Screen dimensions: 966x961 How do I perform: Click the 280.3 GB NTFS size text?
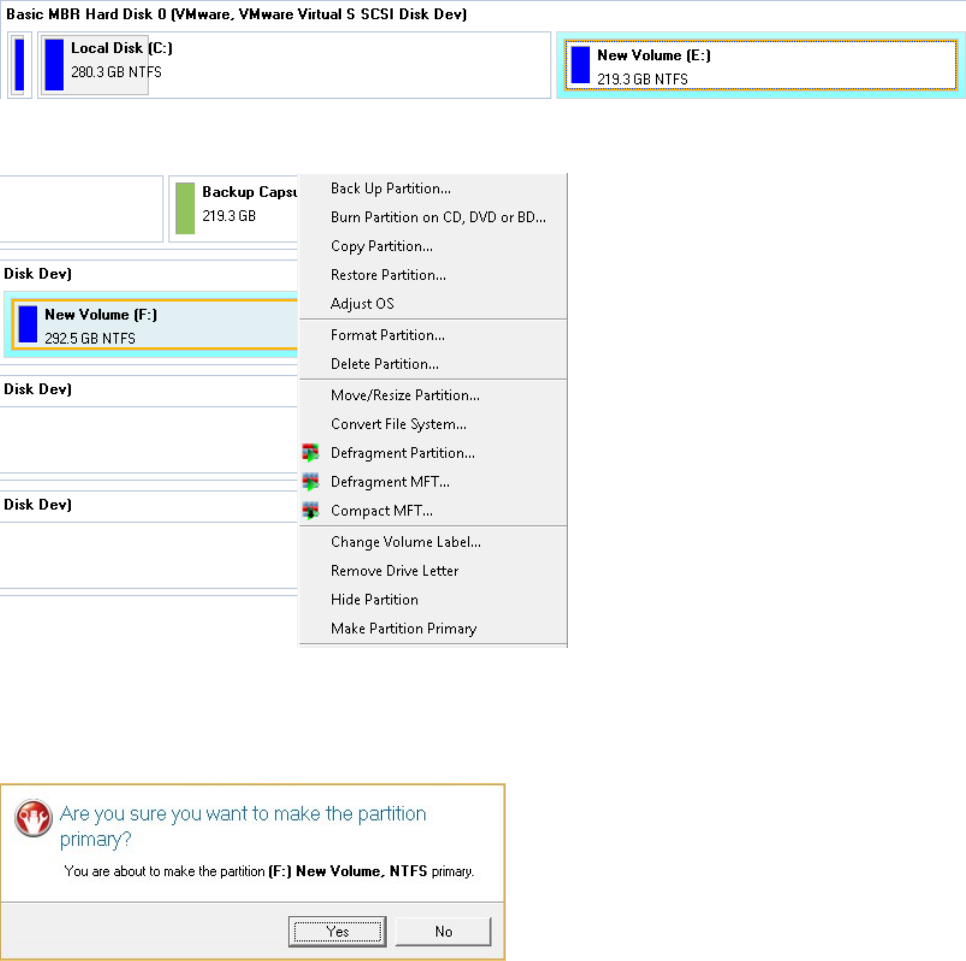(116, 72)
